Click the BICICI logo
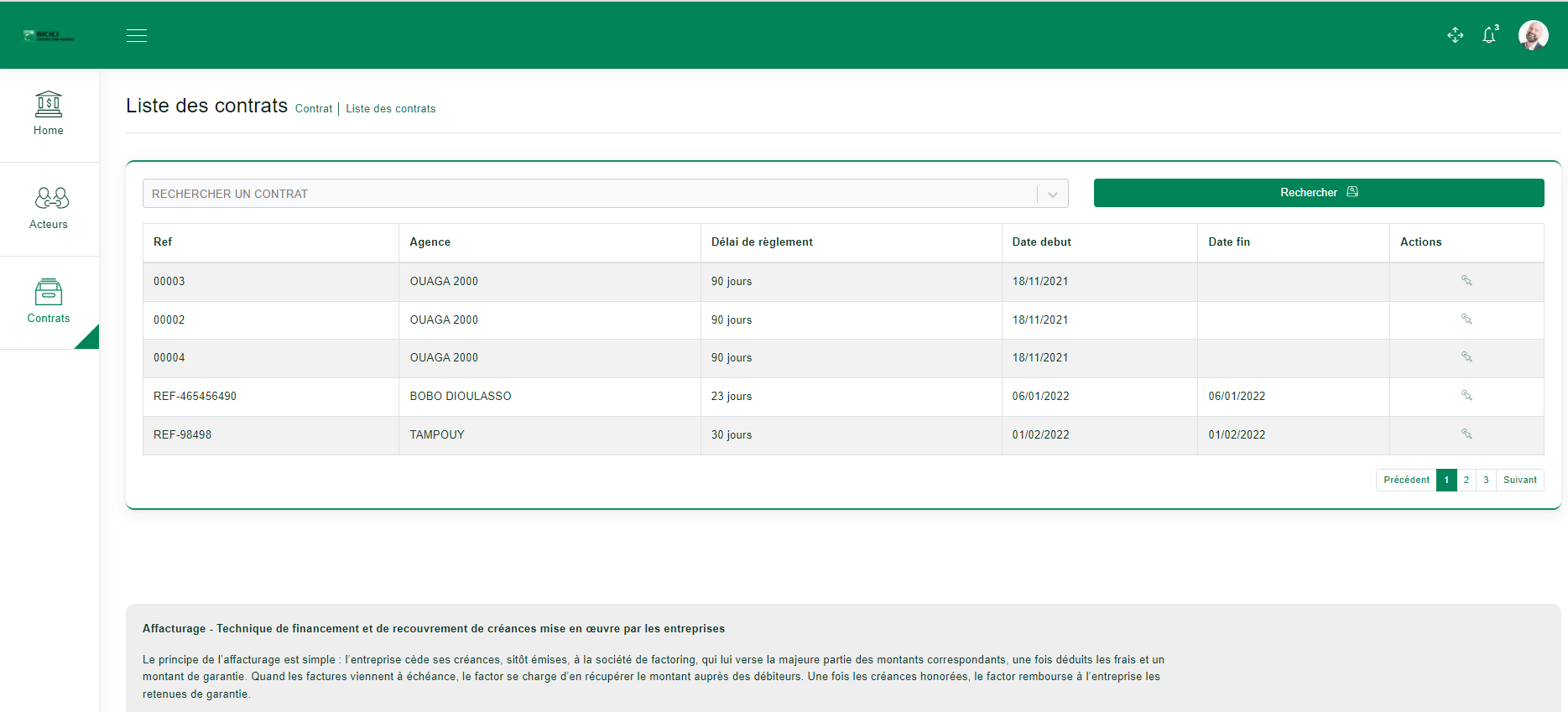The height and width of the screenshot is (712, 1568). [49, 35]
